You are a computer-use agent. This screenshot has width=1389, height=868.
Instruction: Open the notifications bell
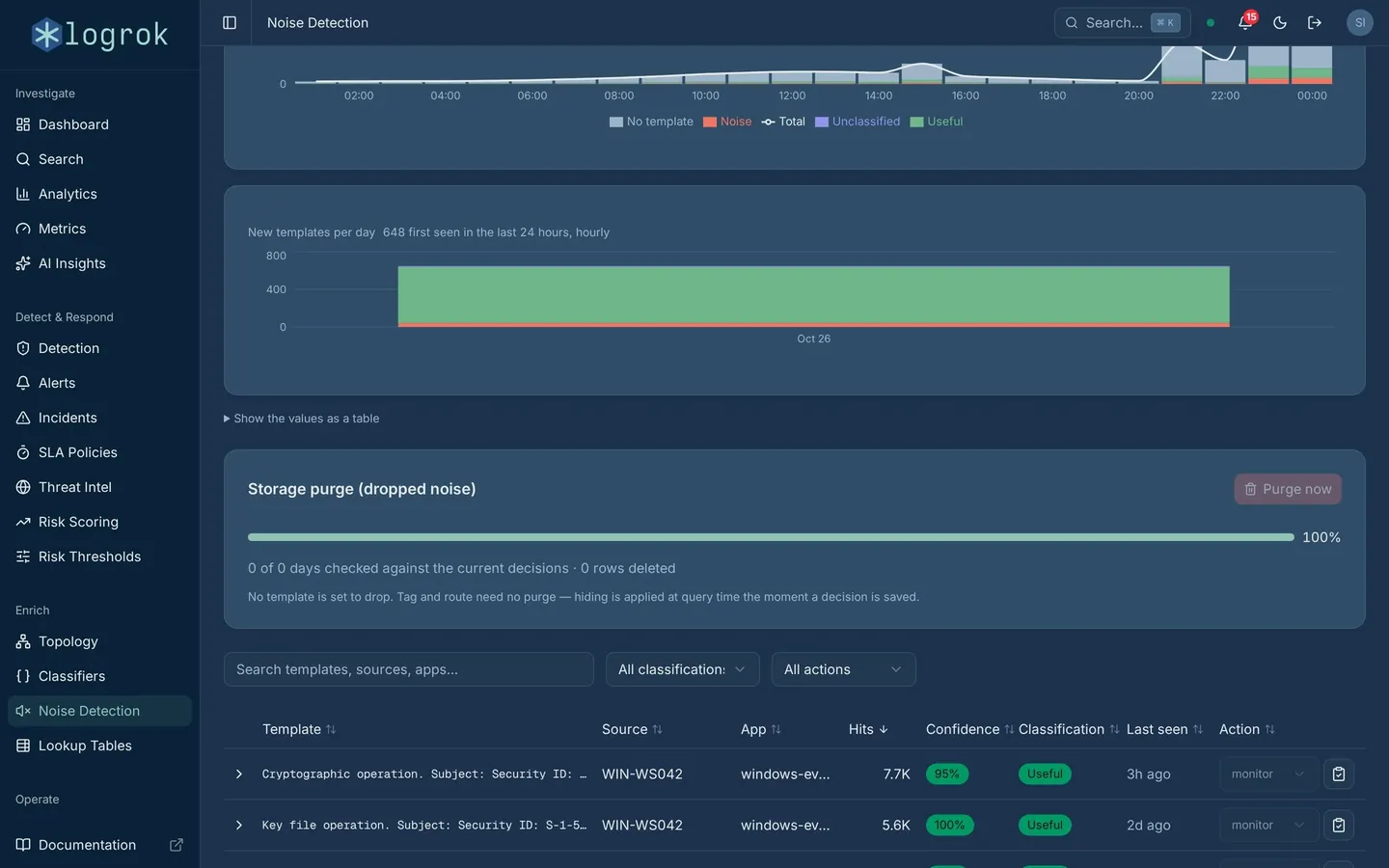pyautogui.click(x=1245, y=22)
